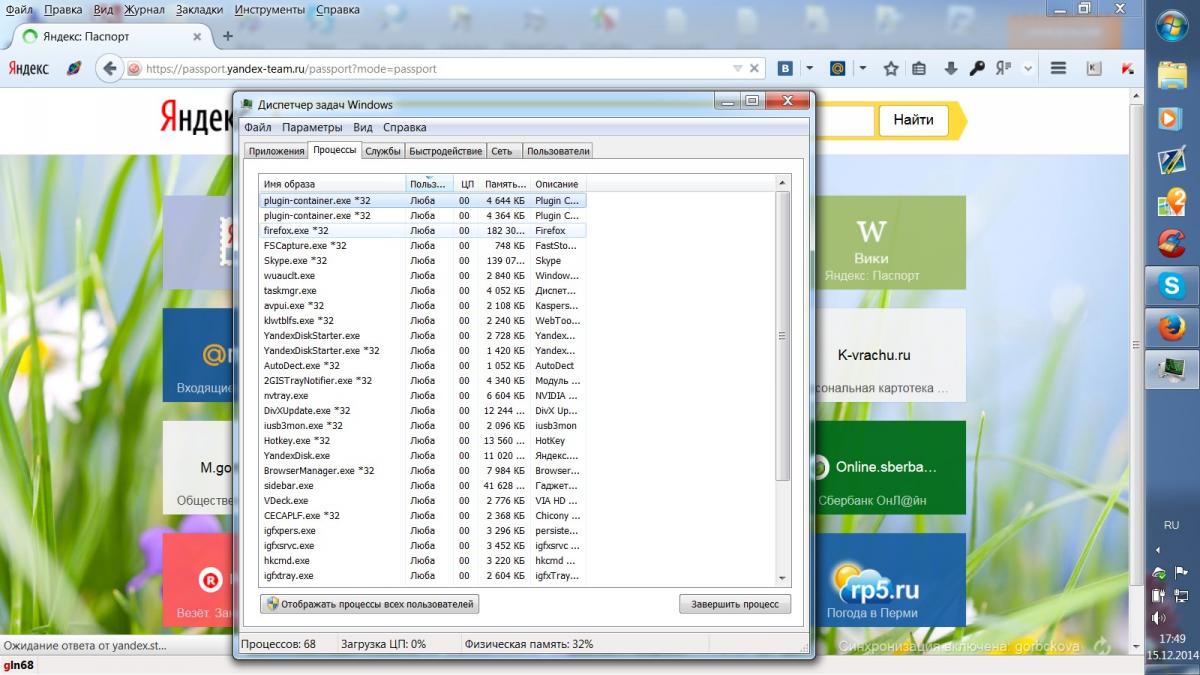The image size is (1200, 675).
Task: Click the volume speaker tray icon
Action: point(1159,617)
